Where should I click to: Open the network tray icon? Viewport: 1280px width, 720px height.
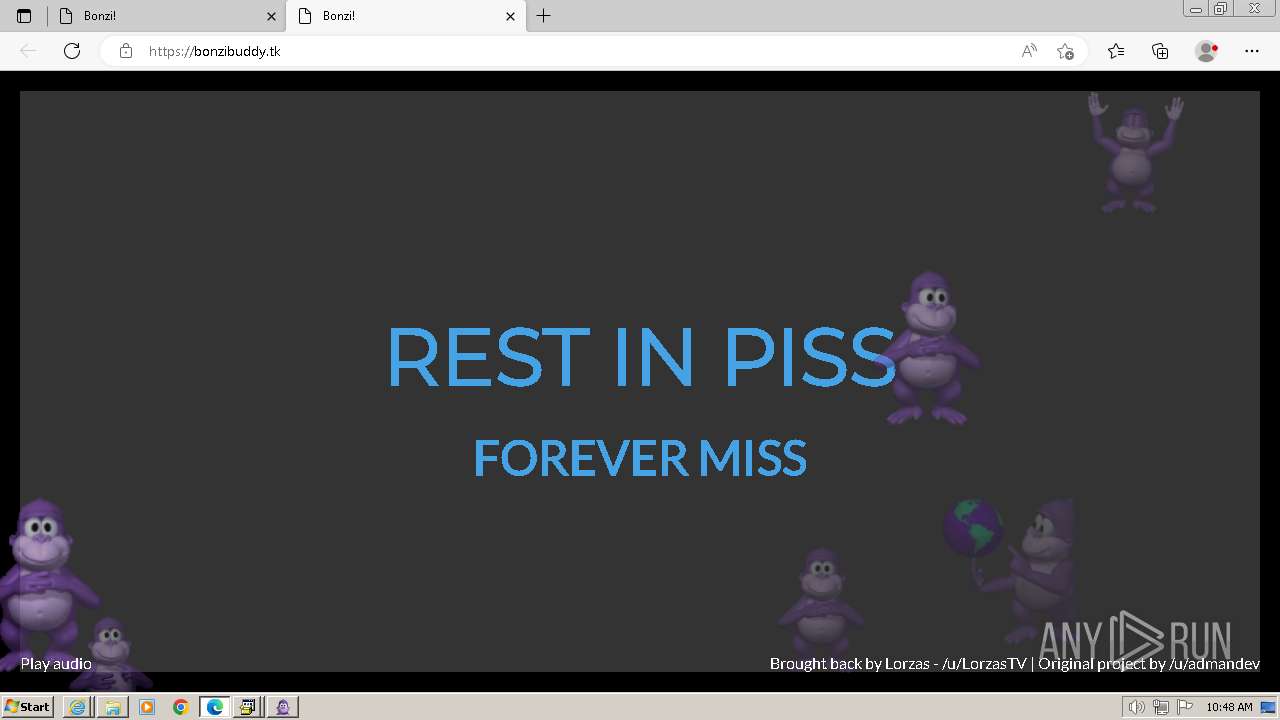click(1161, 708)
